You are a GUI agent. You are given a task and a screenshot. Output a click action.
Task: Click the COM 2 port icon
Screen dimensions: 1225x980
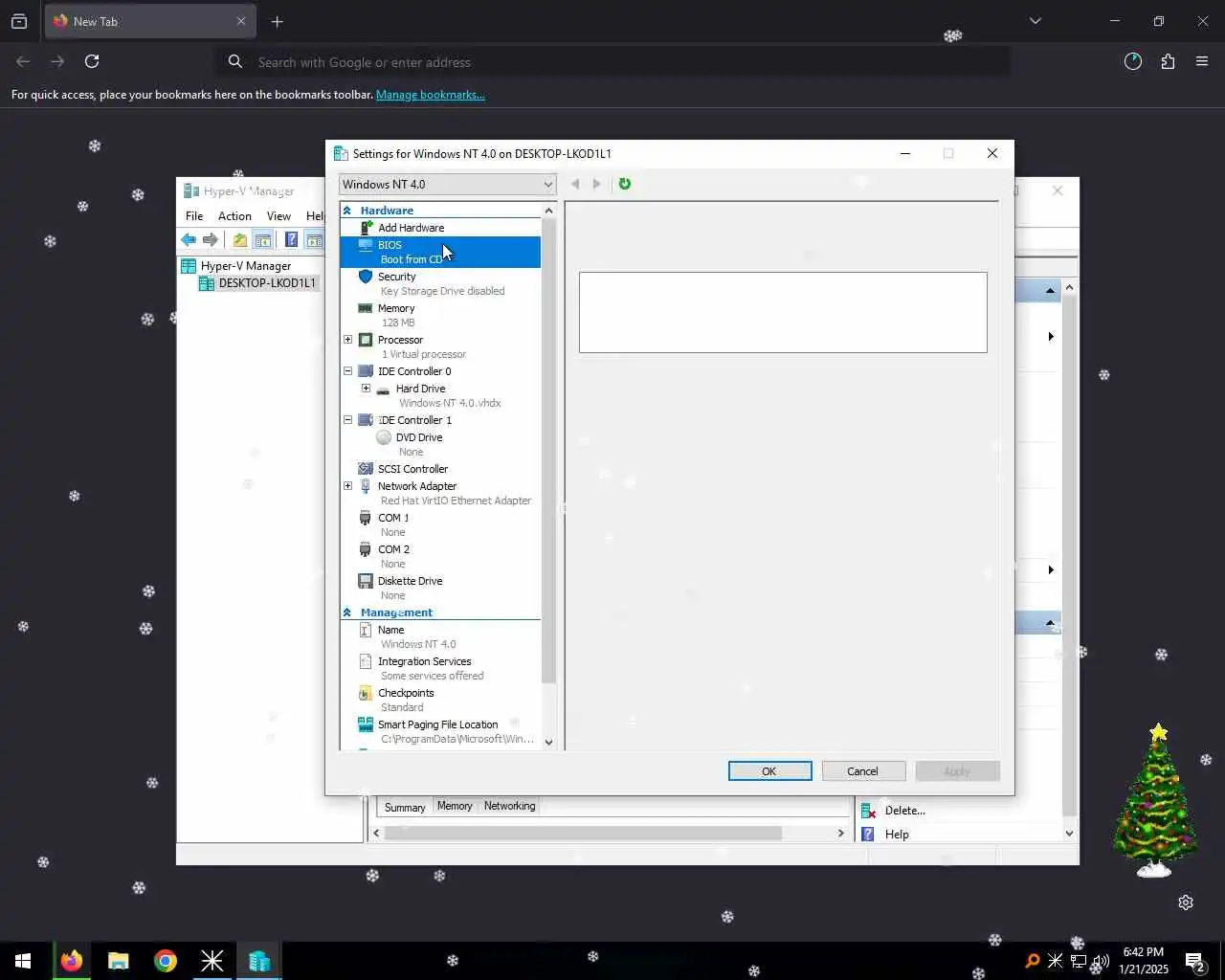click(x=366, y=549)
